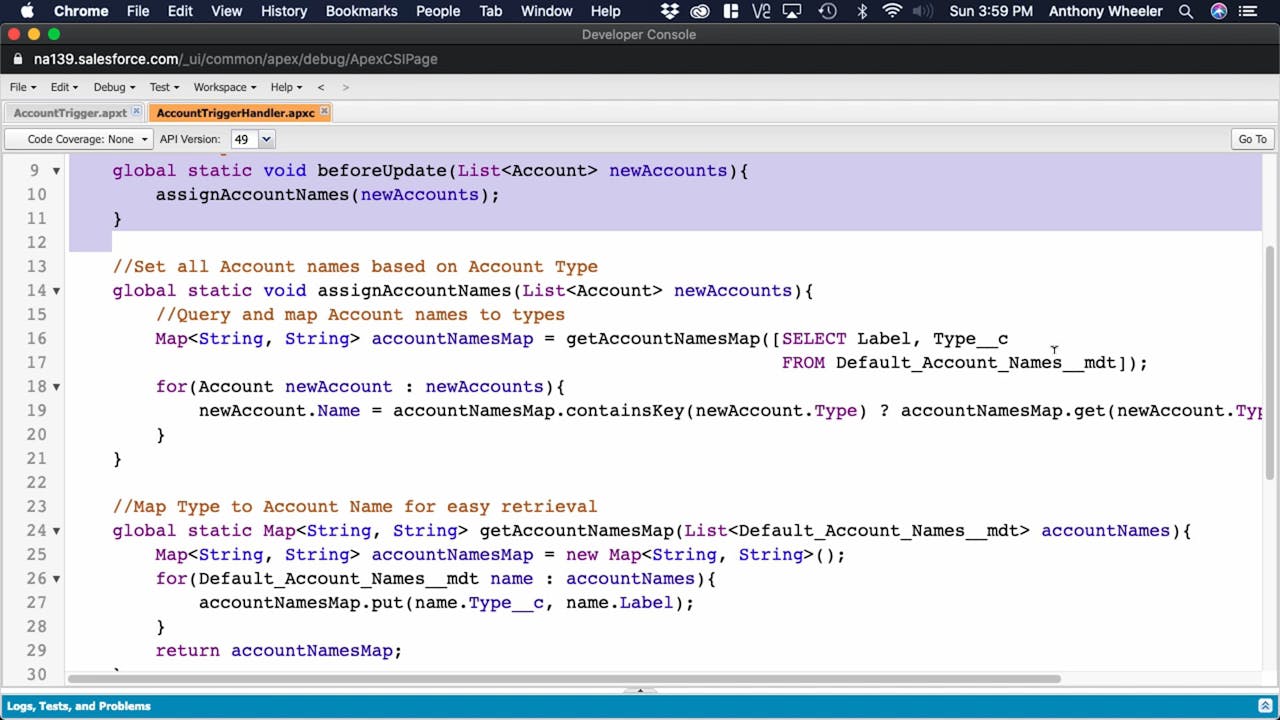Click the comment "//Set all Account names based on Account Type"
This screenshot has width=1280, height=720.
tap(355, 267)
